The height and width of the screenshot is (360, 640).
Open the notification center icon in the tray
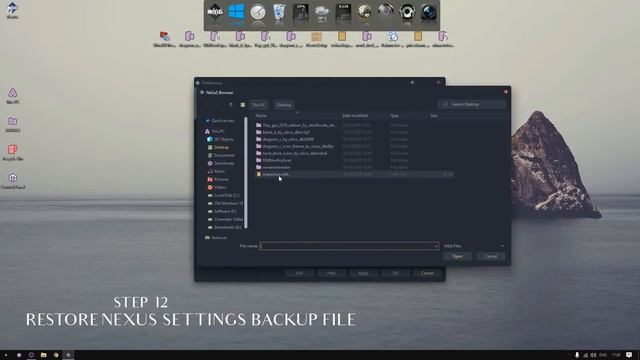[x=629, y=355]
